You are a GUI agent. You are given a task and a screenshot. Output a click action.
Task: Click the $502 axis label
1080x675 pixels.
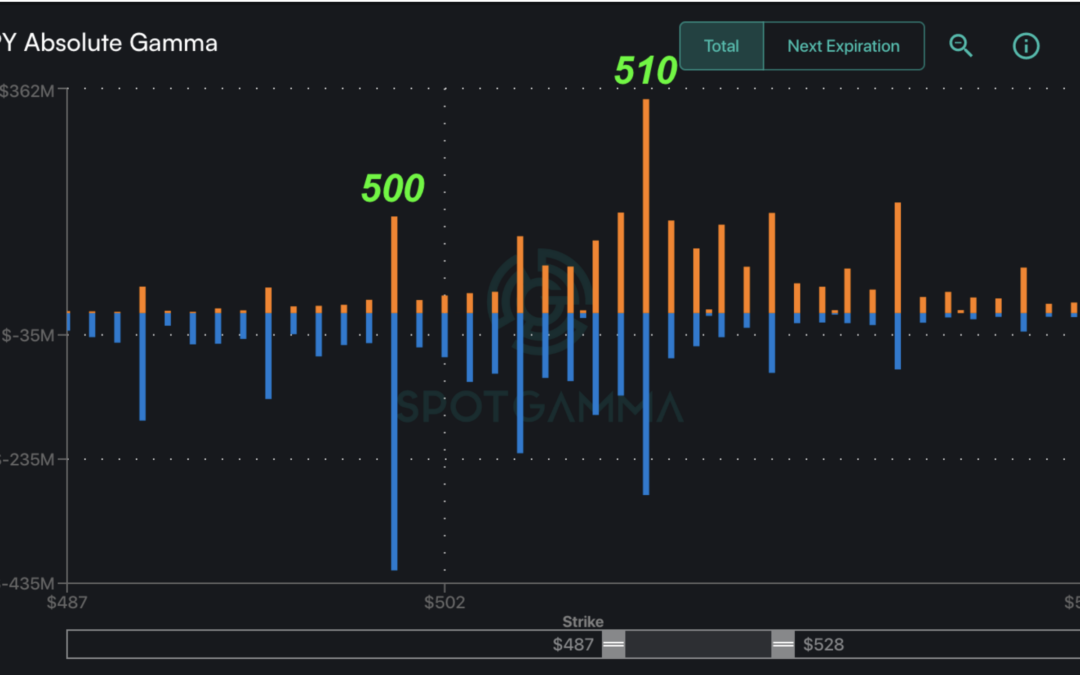pos(446,602)
